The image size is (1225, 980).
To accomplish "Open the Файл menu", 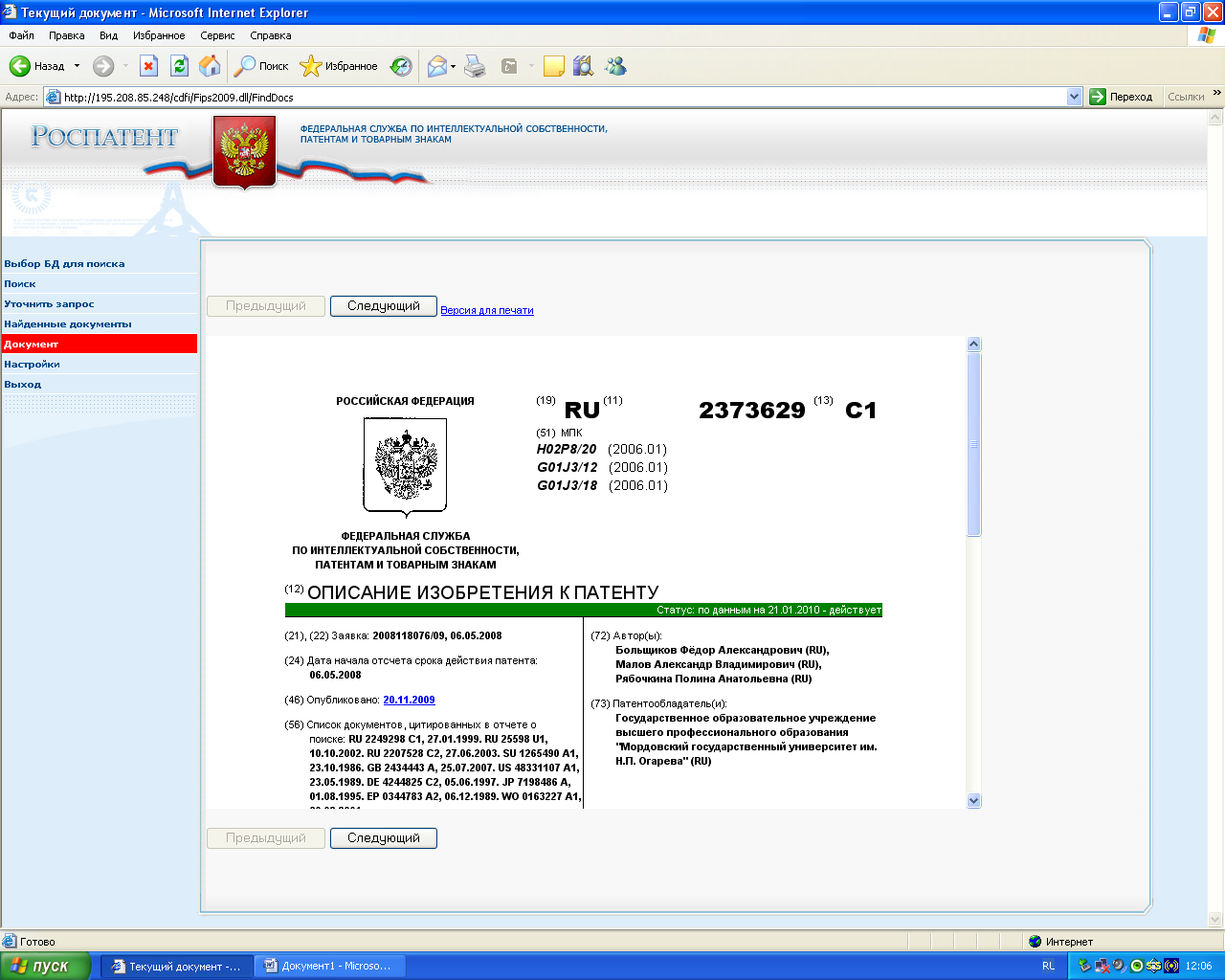I will click(x=21, y=35).
